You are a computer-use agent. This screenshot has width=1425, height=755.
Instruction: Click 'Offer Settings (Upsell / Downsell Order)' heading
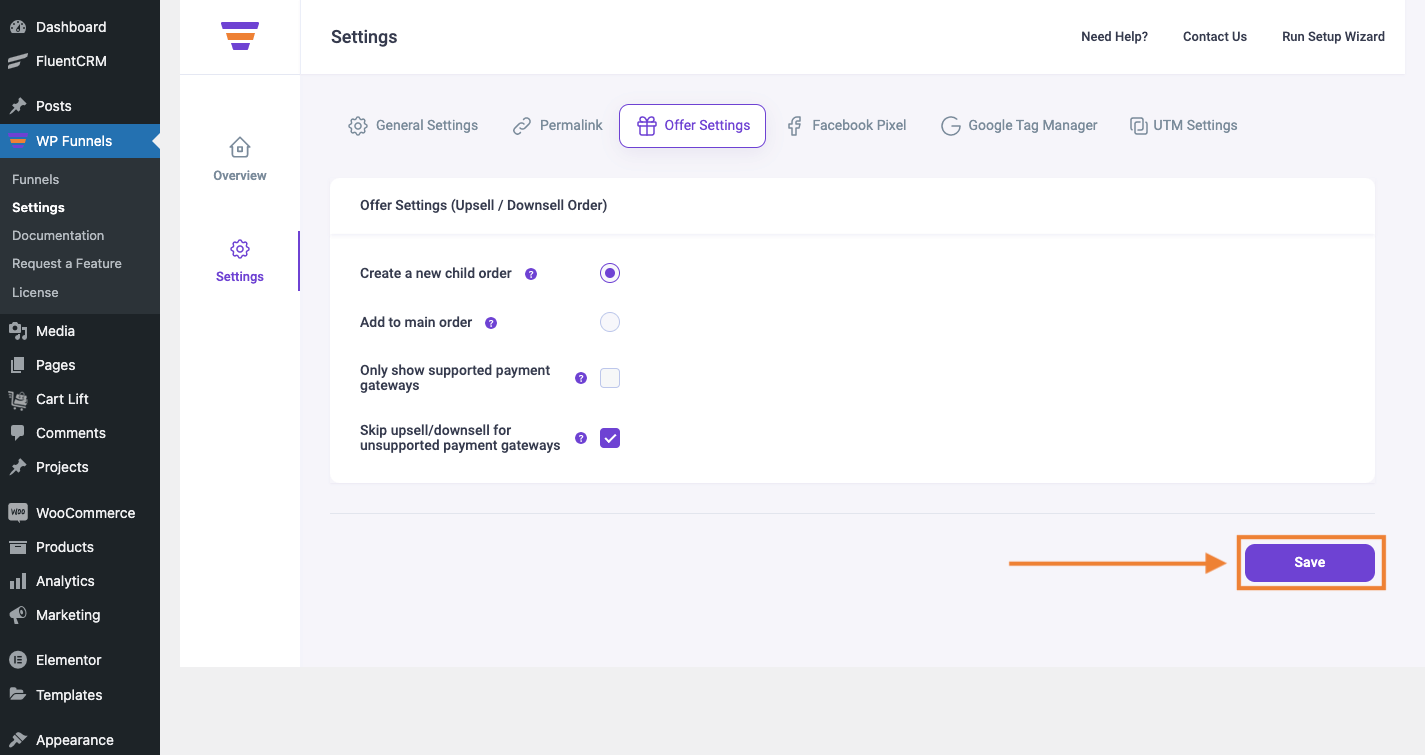(x=483, y=205)
